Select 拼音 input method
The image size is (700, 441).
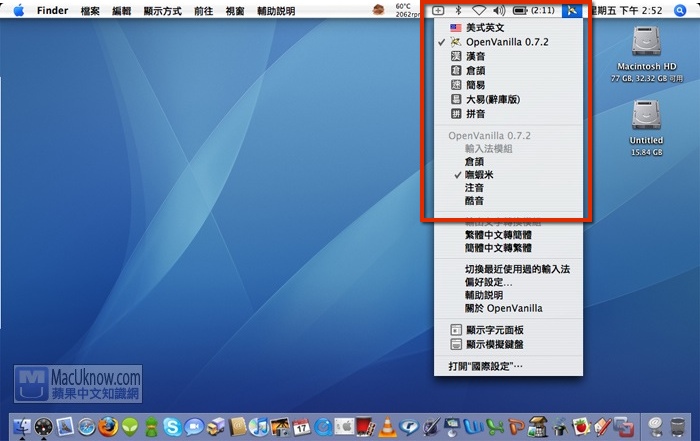click(x=508, y=114)
